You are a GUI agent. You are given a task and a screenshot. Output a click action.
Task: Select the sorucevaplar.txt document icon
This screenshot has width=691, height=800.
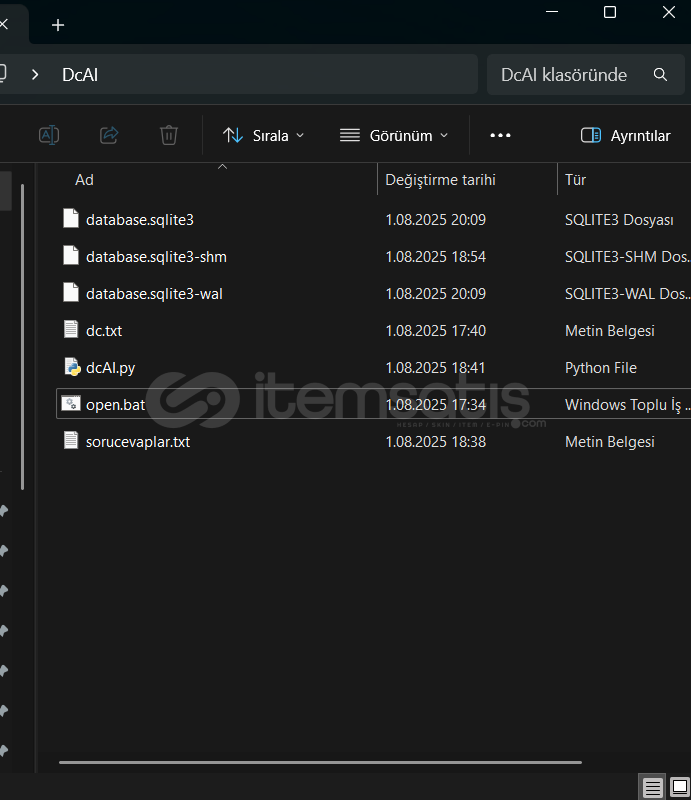[x=71, y=440]
